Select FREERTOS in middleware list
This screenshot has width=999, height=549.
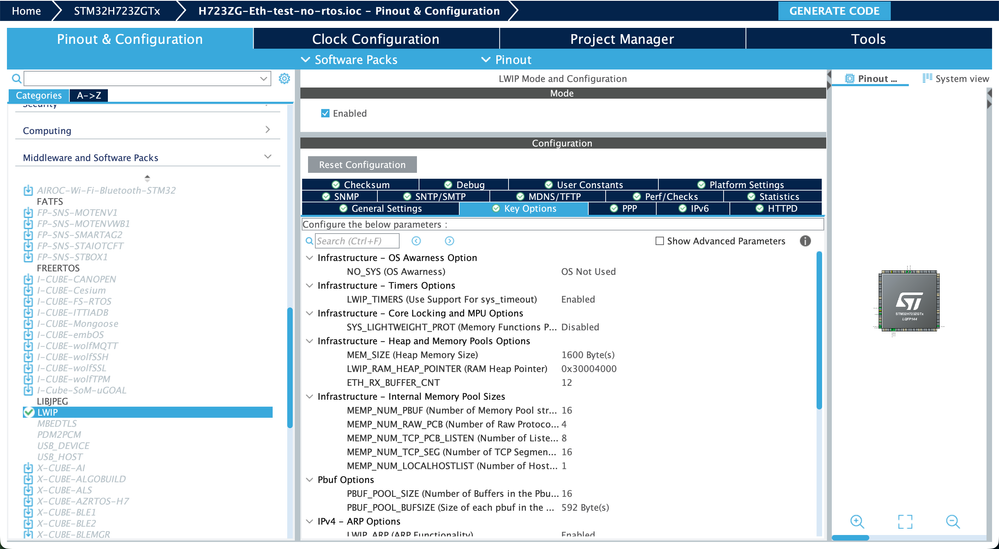coord(58,268)
